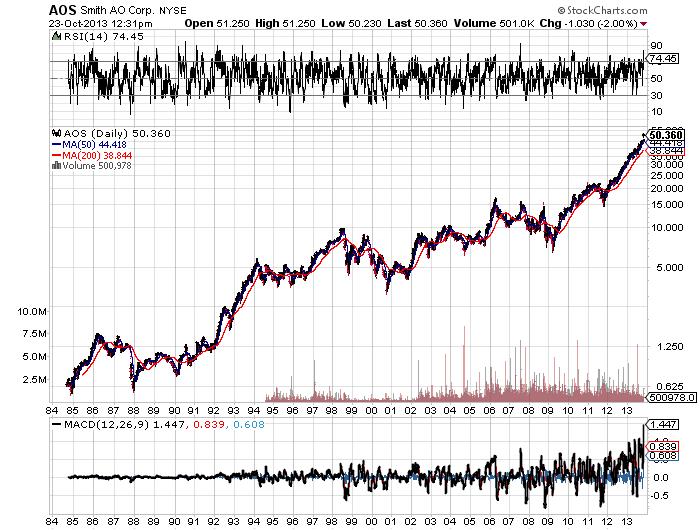Click the price axis label 0.625
Image resolution: width=700 pixels, height=530 pixels.
point(669,386)
